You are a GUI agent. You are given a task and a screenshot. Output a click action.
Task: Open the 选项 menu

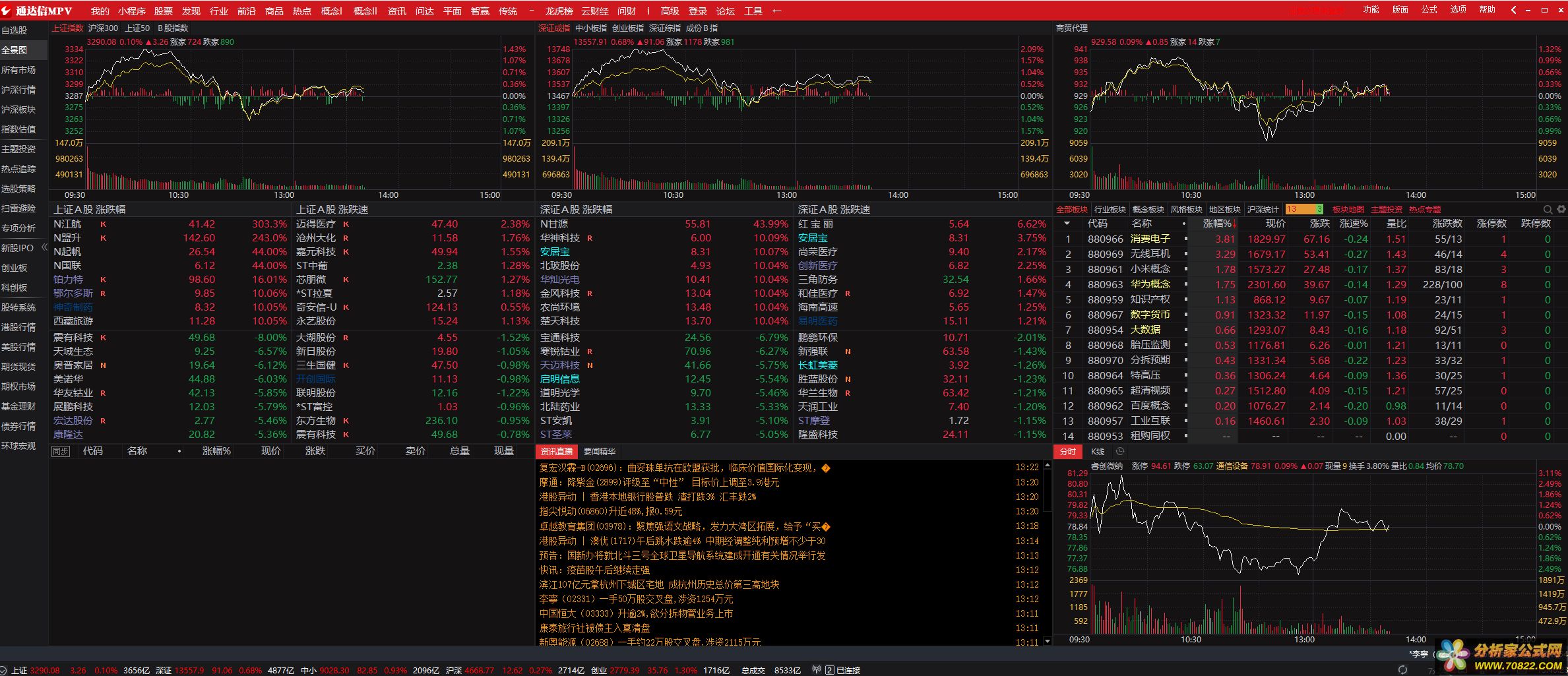(x=1458, y=10)
